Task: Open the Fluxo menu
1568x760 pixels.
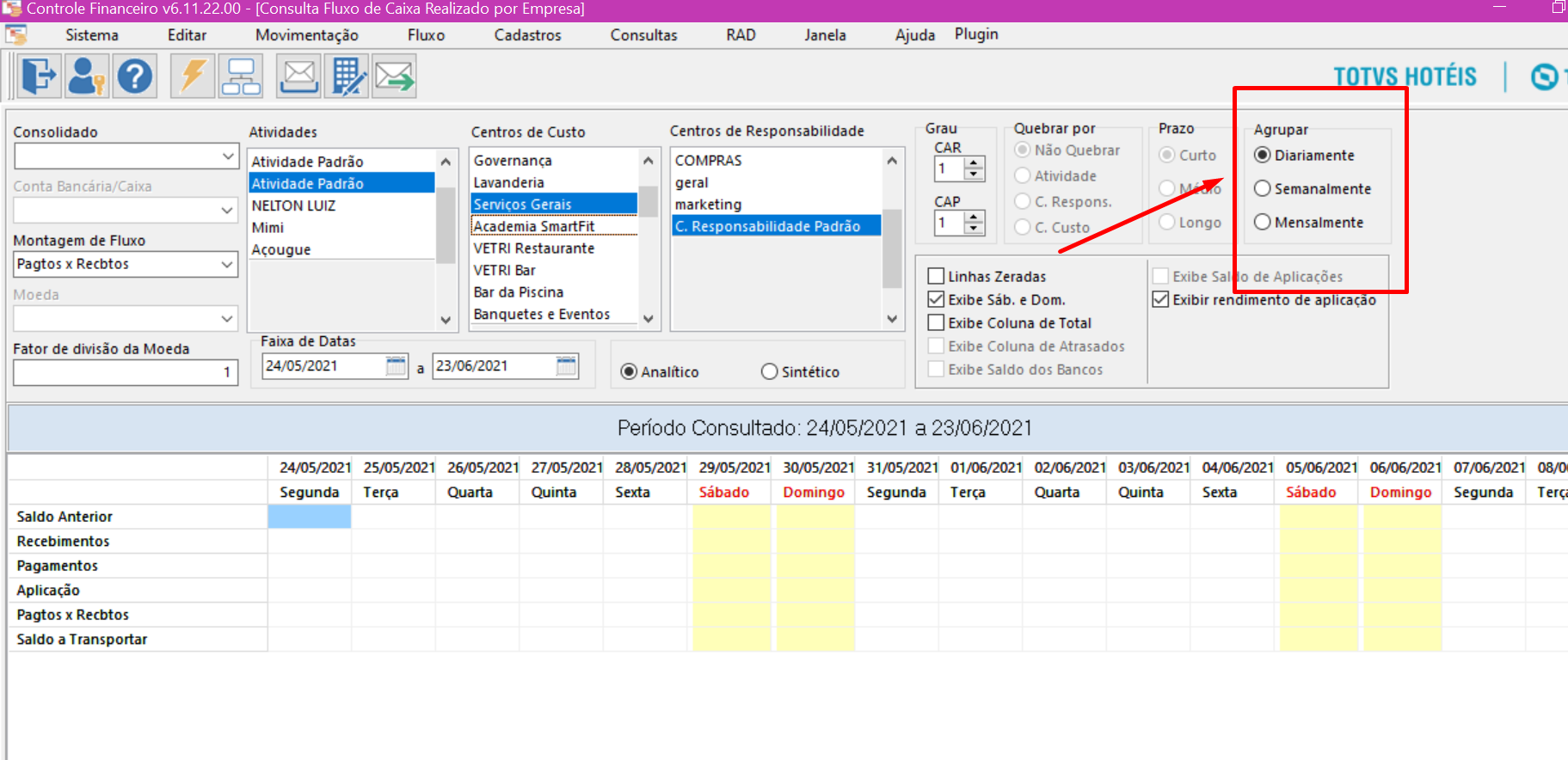Action: (426, 35)
